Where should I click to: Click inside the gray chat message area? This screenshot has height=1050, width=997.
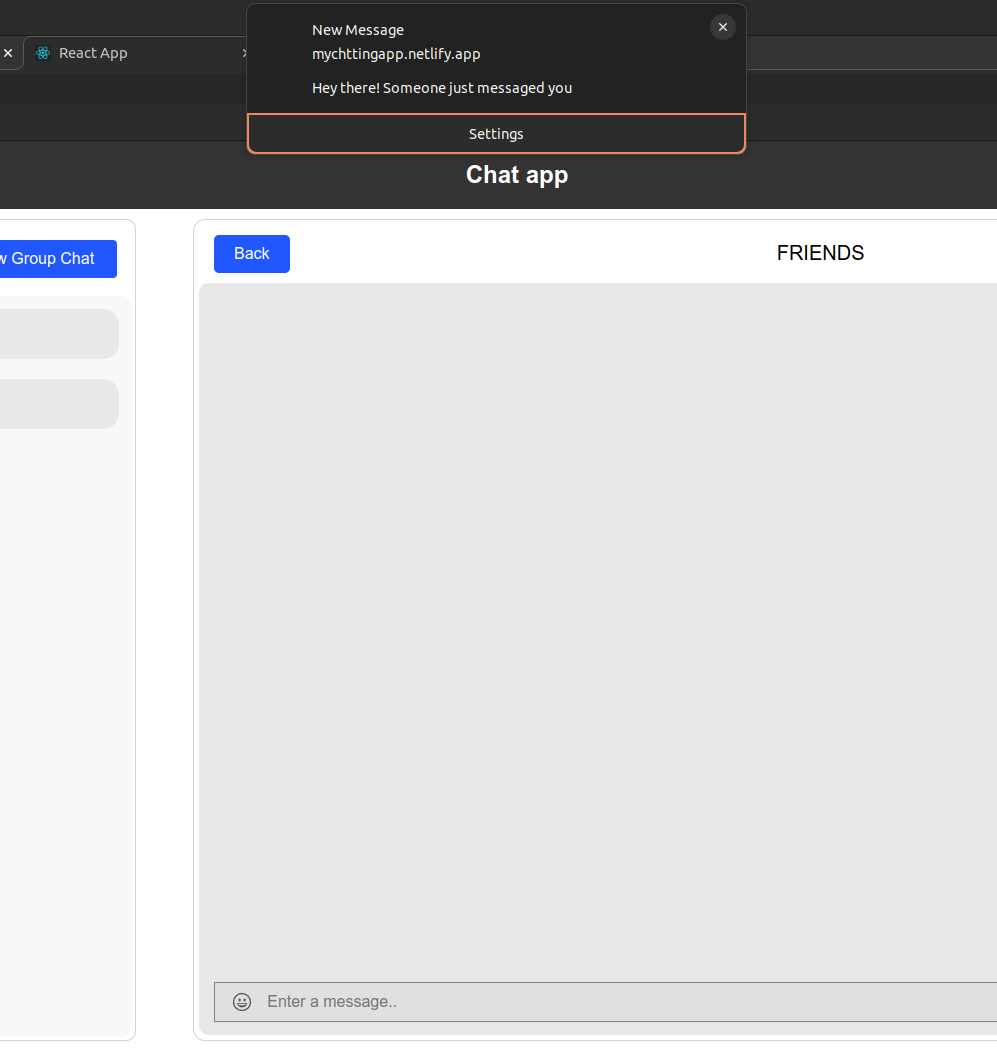598,630
